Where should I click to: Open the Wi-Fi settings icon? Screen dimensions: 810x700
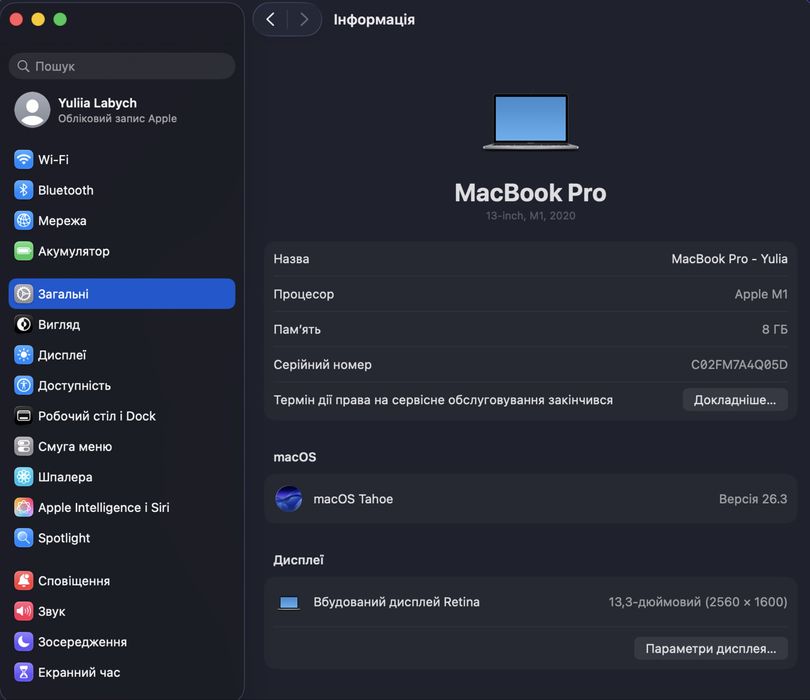pyautogui.click(x=23, y=160)
